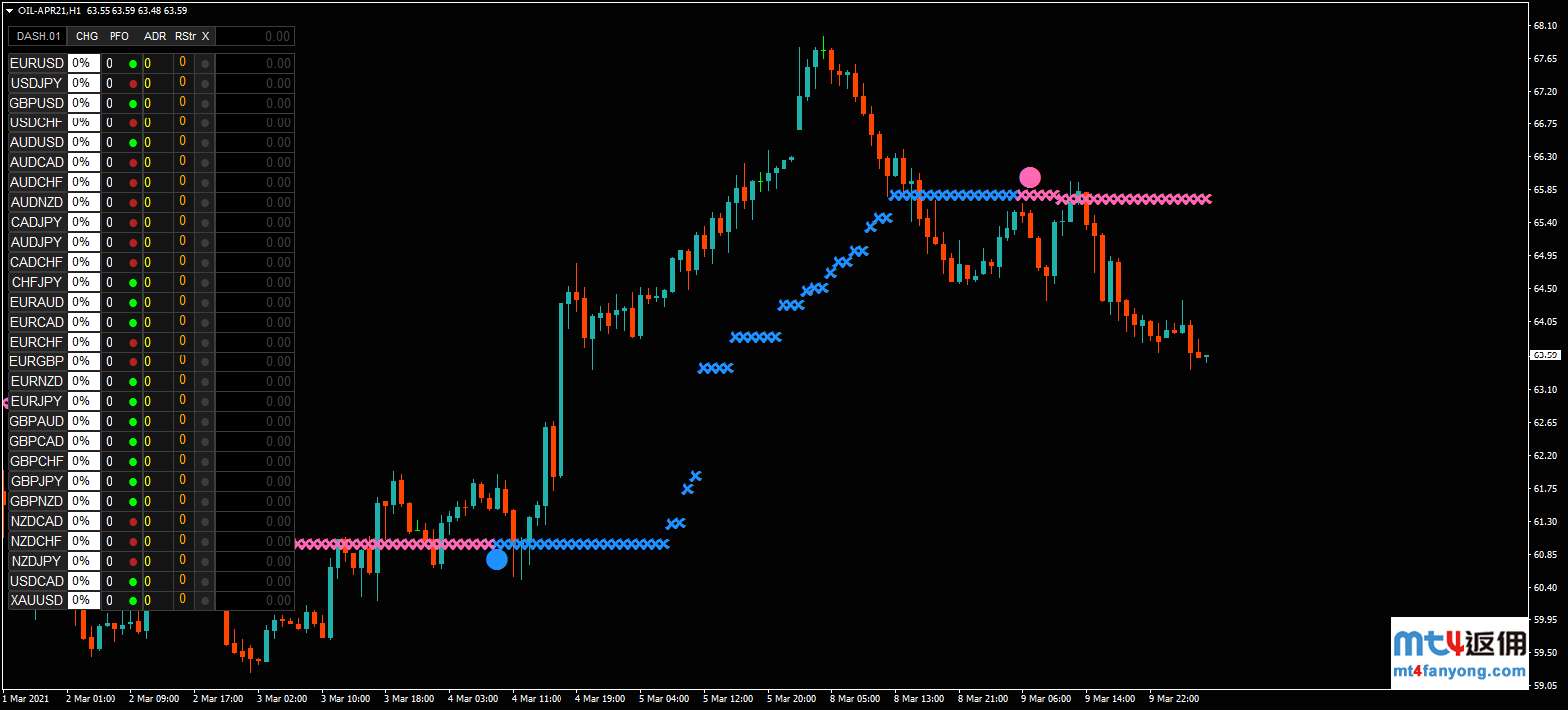Click the green dot in EURUSD row
Image resolution: width=1568 pixels, height=710 pixels.
tap(133, 64)
